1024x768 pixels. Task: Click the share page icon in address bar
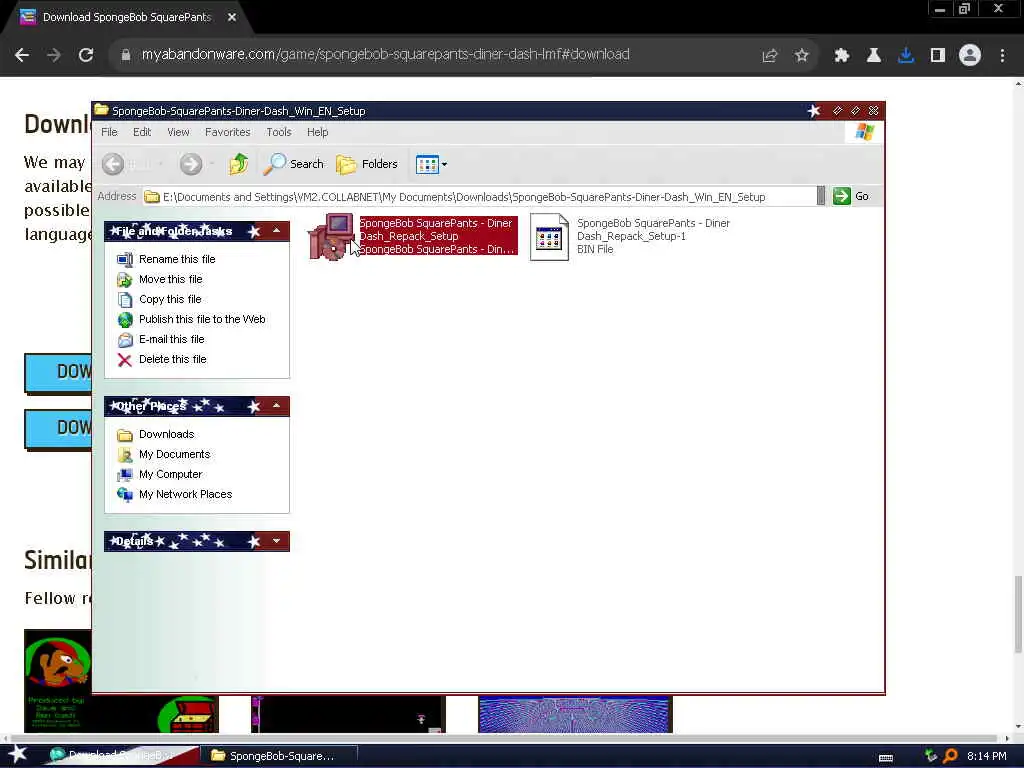tap(769, 56)
